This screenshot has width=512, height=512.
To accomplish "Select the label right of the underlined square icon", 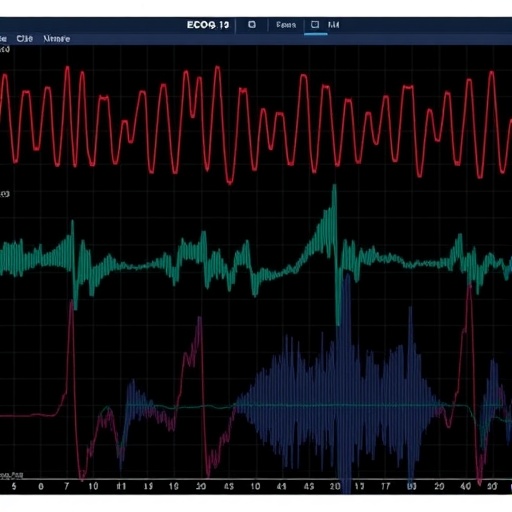I will 333,25.
